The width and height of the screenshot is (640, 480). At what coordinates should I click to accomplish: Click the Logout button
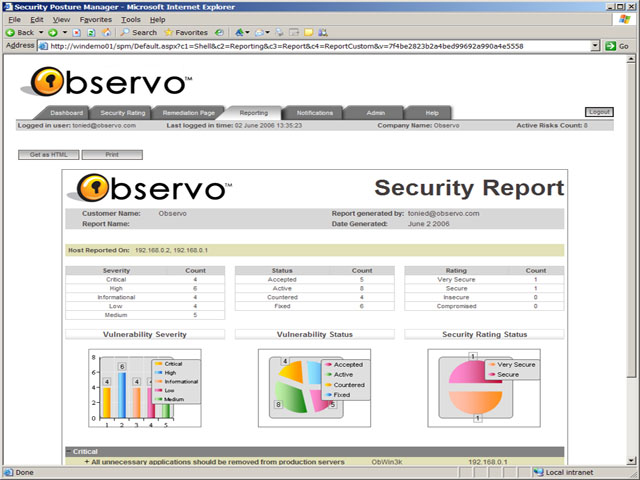coord(599,112)
